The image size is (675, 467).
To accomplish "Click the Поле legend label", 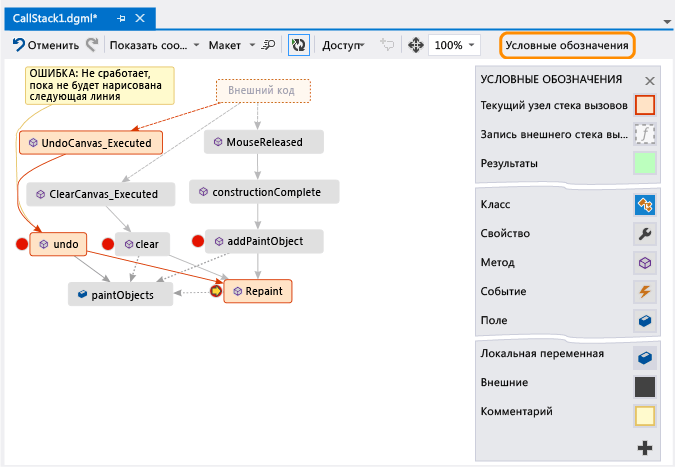I will tap(494, 321).
